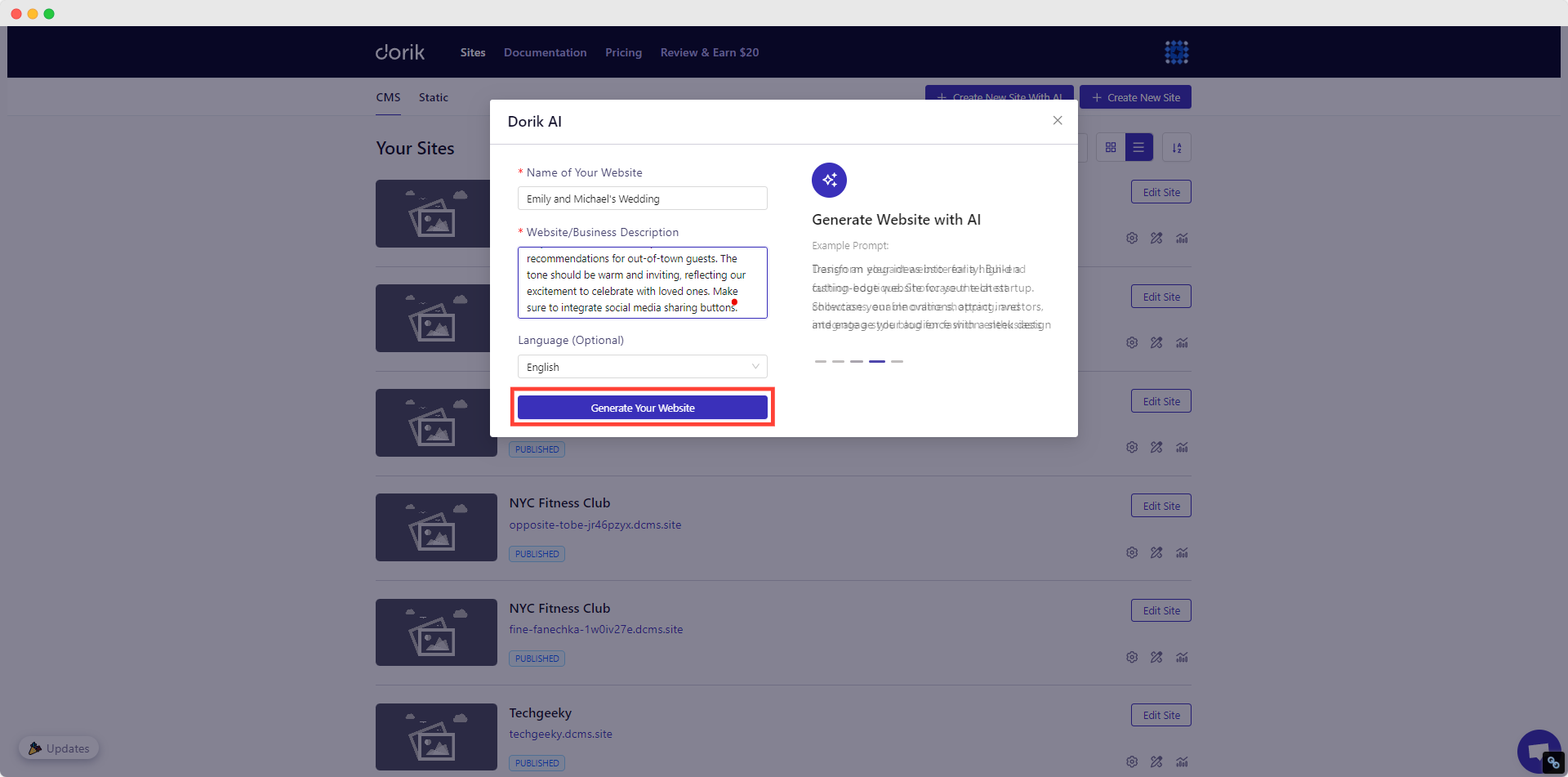Click the Dorik logo
Image resolution: width=1568 pixels, height=777 pixels.
click(x=400, y=52)
